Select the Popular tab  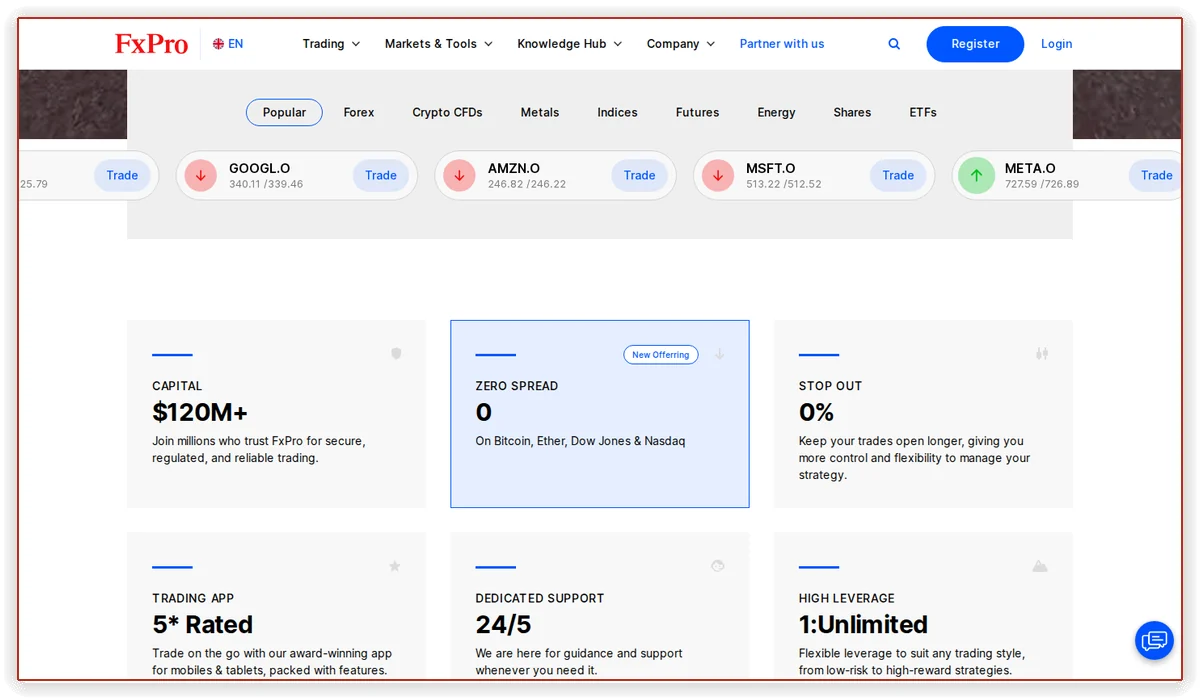[x=284, y=112]
